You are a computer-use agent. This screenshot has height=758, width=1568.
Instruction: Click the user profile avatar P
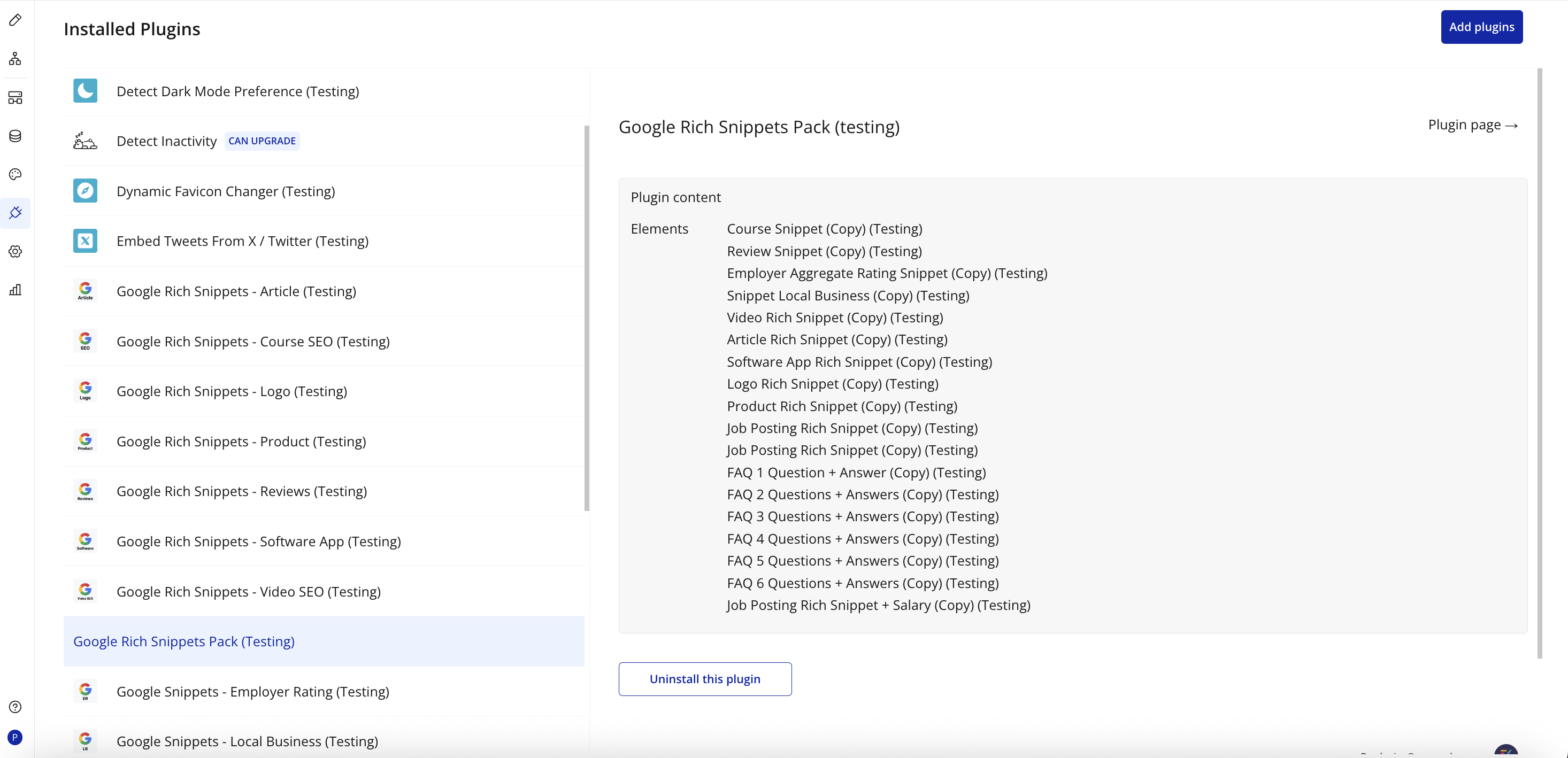[15, 737]
